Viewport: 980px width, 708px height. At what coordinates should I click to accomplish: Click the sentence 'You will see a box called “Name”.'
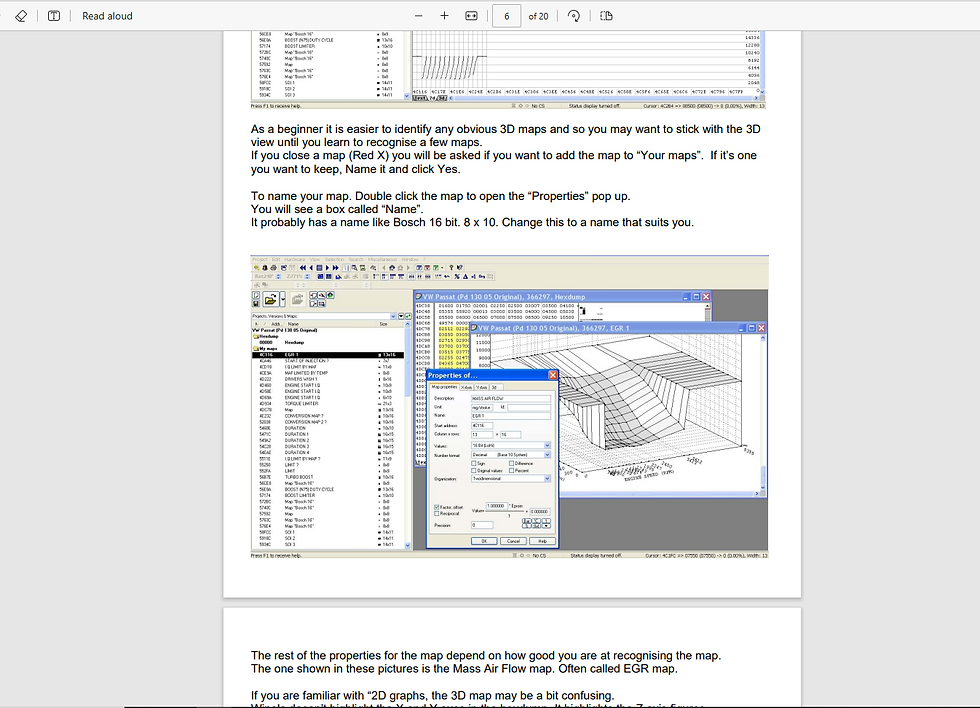[x=337, y=209]
